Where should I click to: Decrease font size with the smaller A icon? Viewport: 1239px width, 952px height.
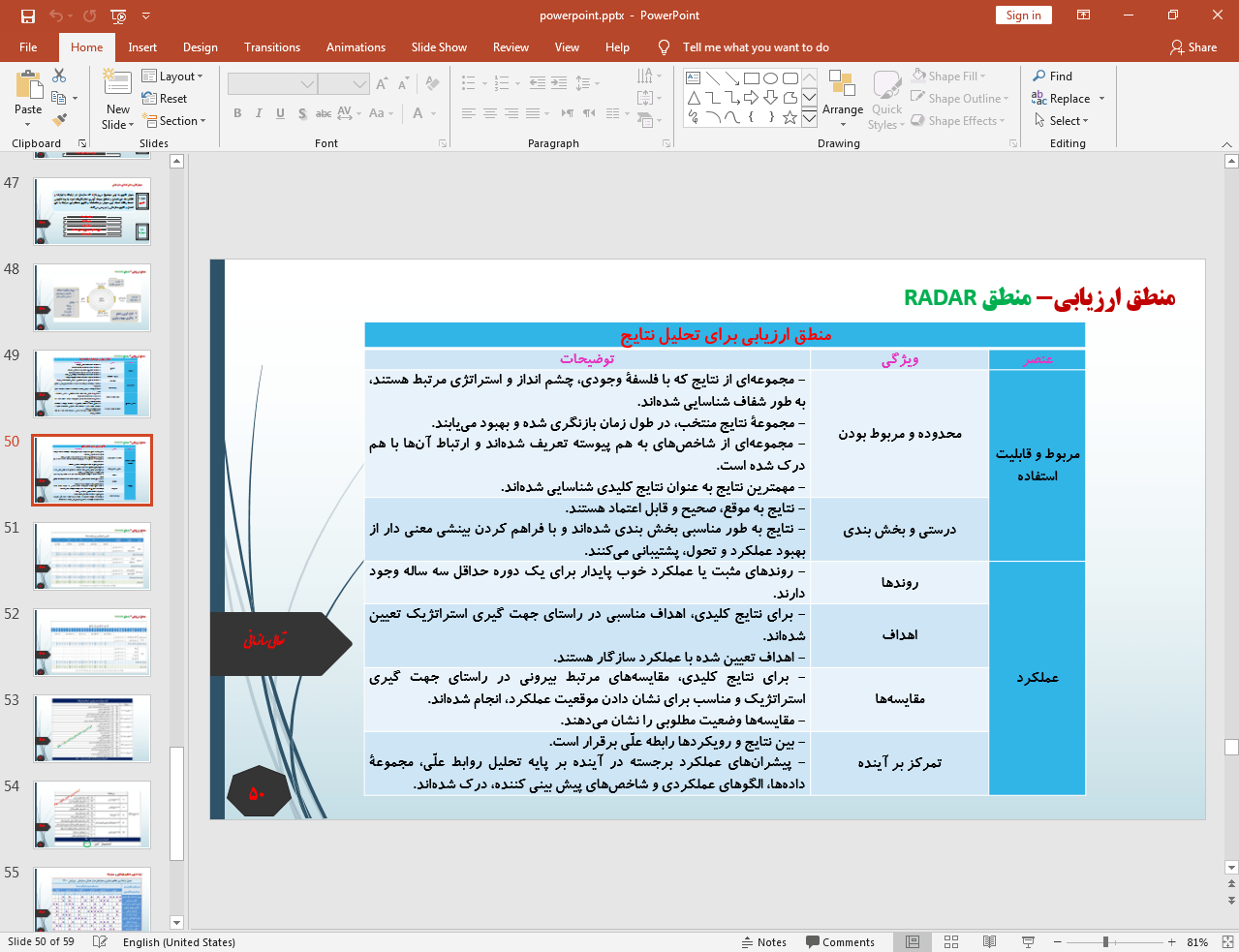[403, 84]
